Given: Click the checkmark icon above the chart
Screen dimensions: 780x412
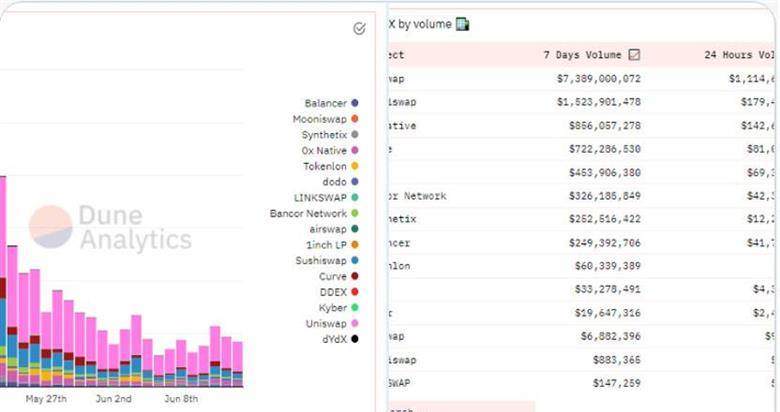Looking at the screenshot, I should [359, 29].
